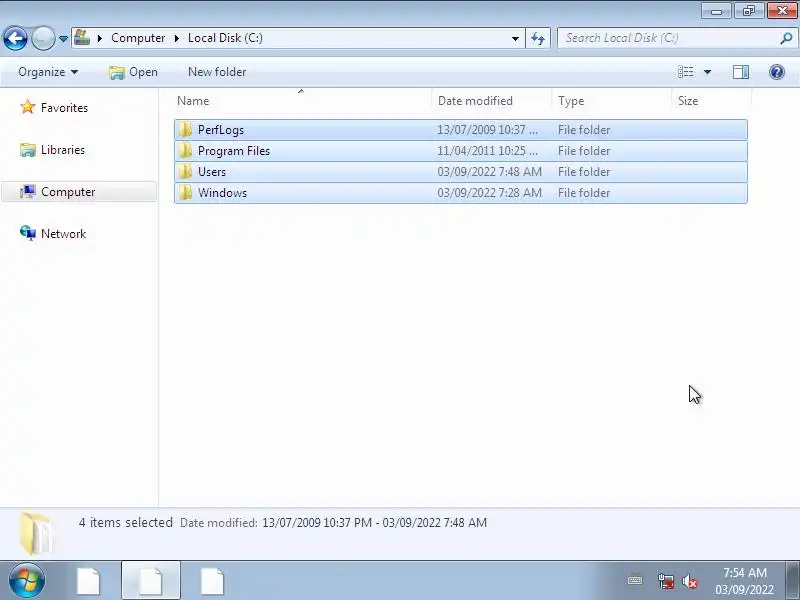Select the PerfLogs folder name
Image resolution: width=800 pixels, height=600 pixels.
[x=221, y=130]
